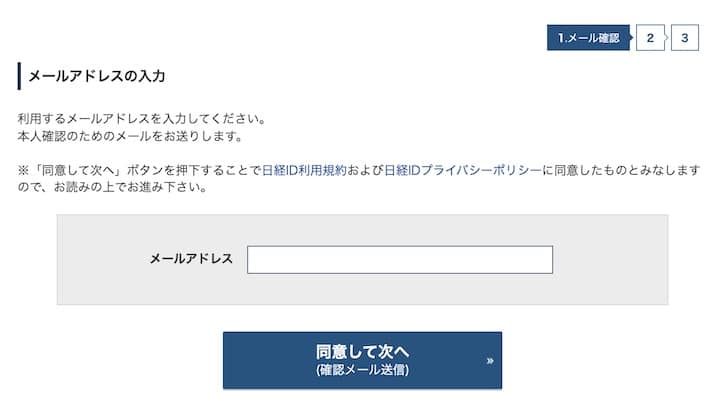Focus the メールアドレス input field
Screen dimensions: 720x411
click(400, 260)
